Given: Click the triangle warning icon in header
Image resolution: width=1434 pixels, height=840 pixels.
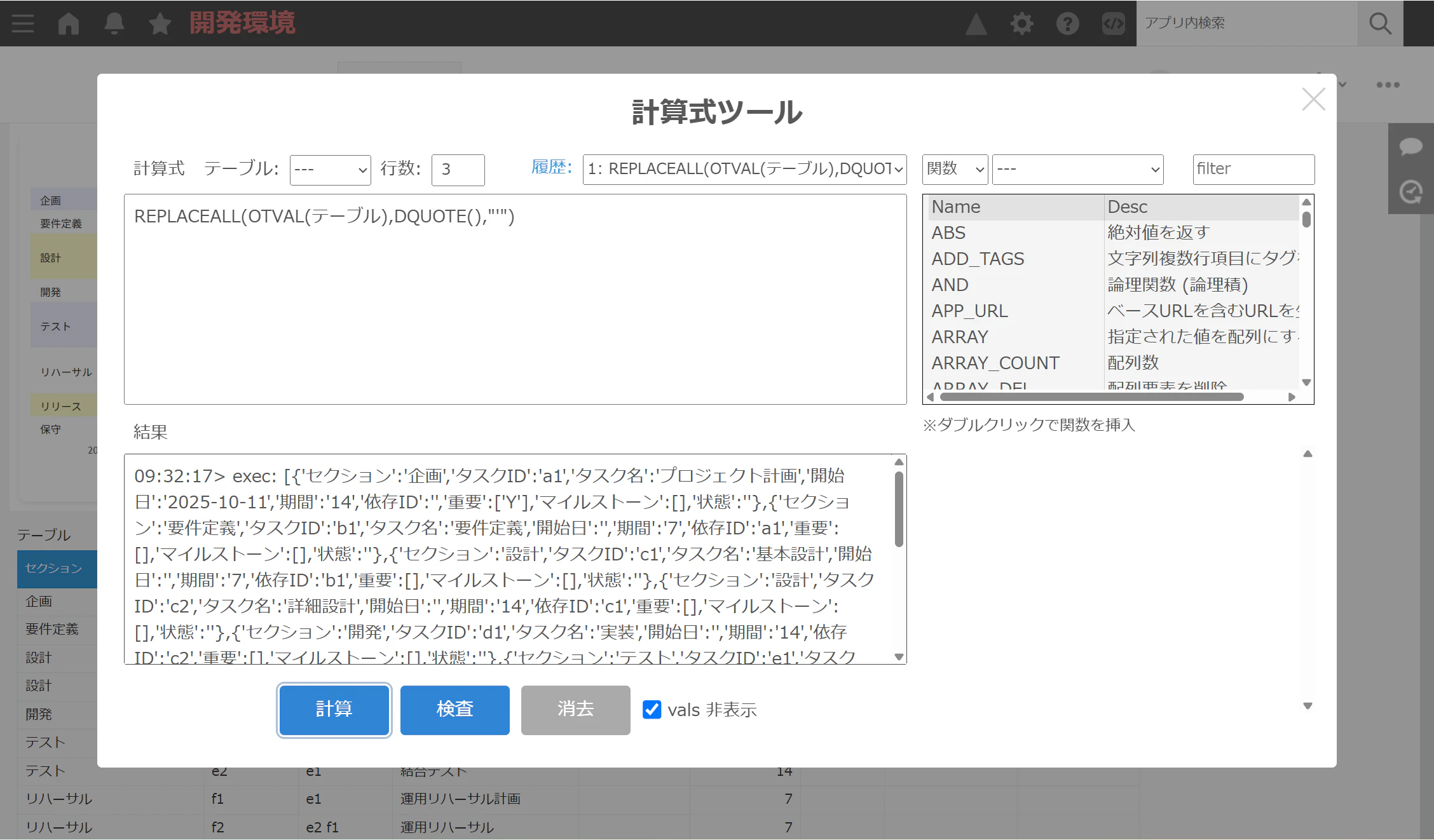Looking at the screenshot, I should pyautogui.click(x=976, y=24).
